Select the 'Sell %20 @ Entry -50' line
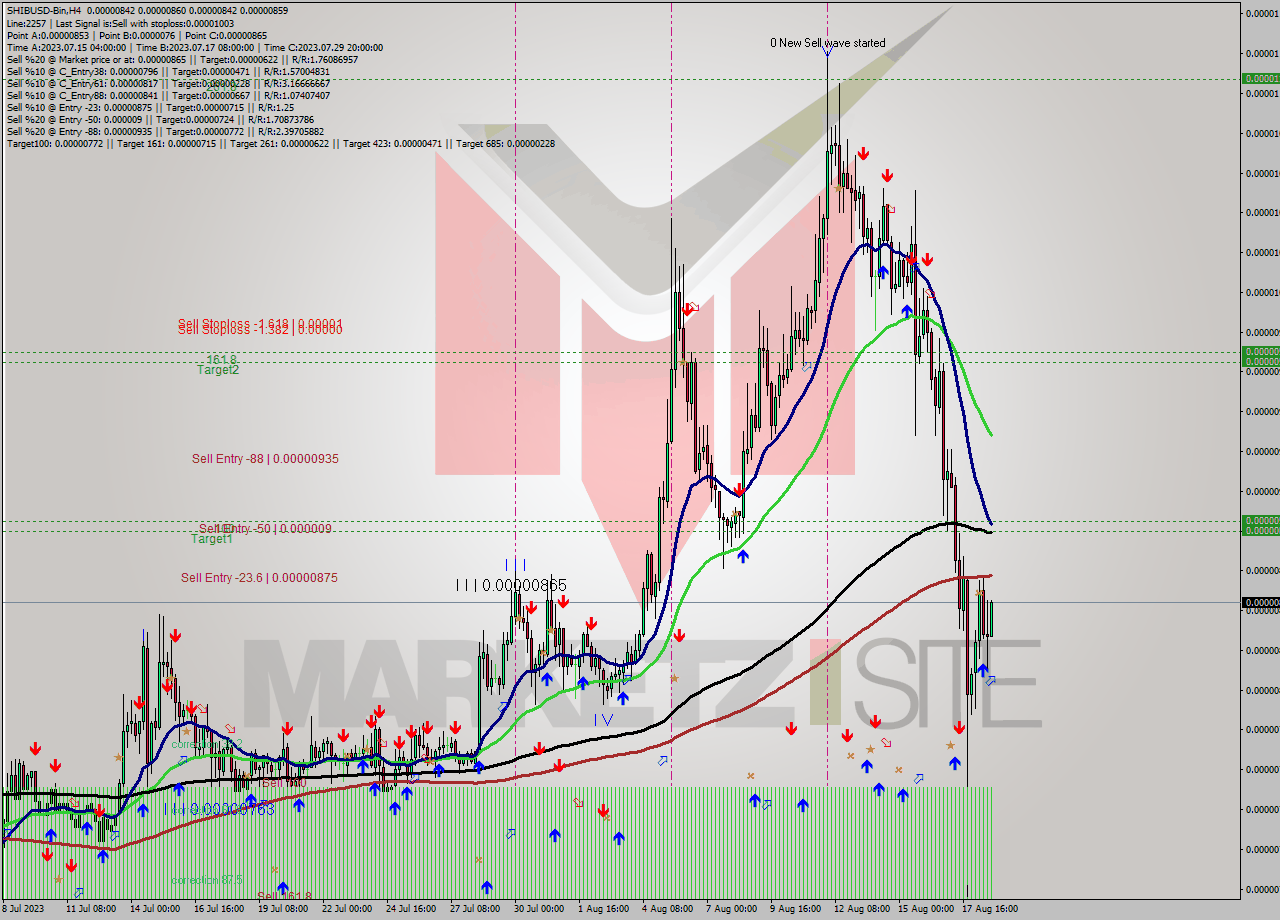1280x920 pixels. click(163, 119)
